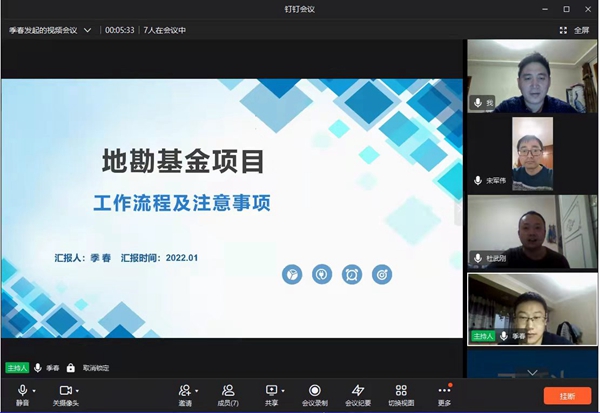Screen dimensions: 600x413
Task: Select 杜武刚's video thumbnail
Action: tap(532, 230)
